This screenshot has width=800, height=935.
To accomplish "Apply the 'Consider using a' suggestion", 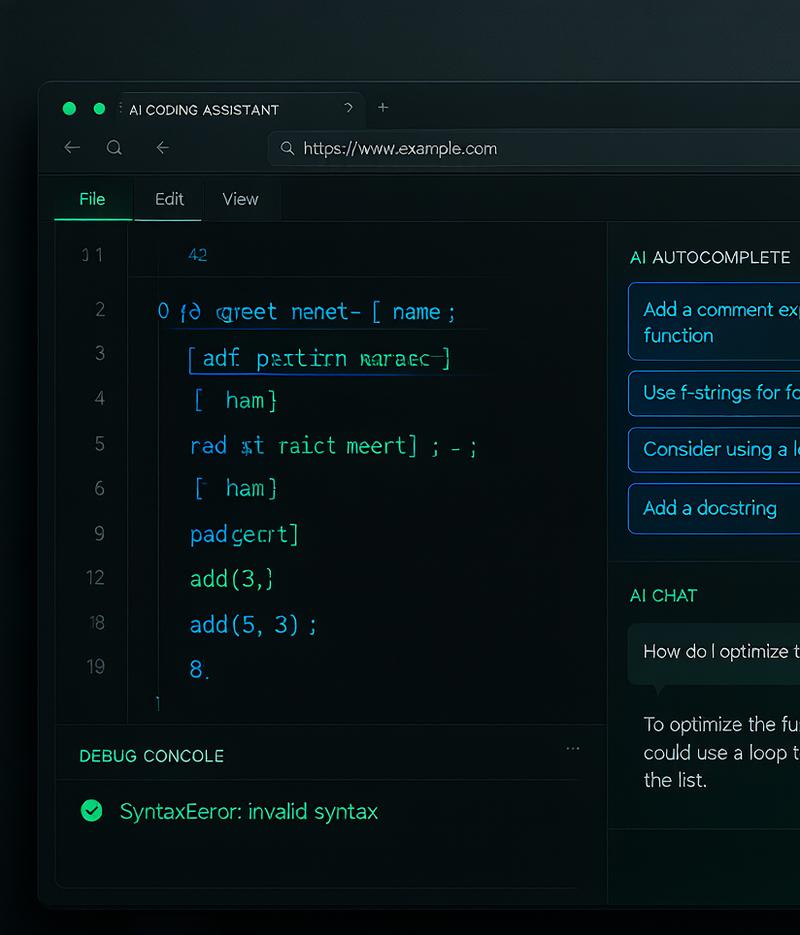I will 714,449.
